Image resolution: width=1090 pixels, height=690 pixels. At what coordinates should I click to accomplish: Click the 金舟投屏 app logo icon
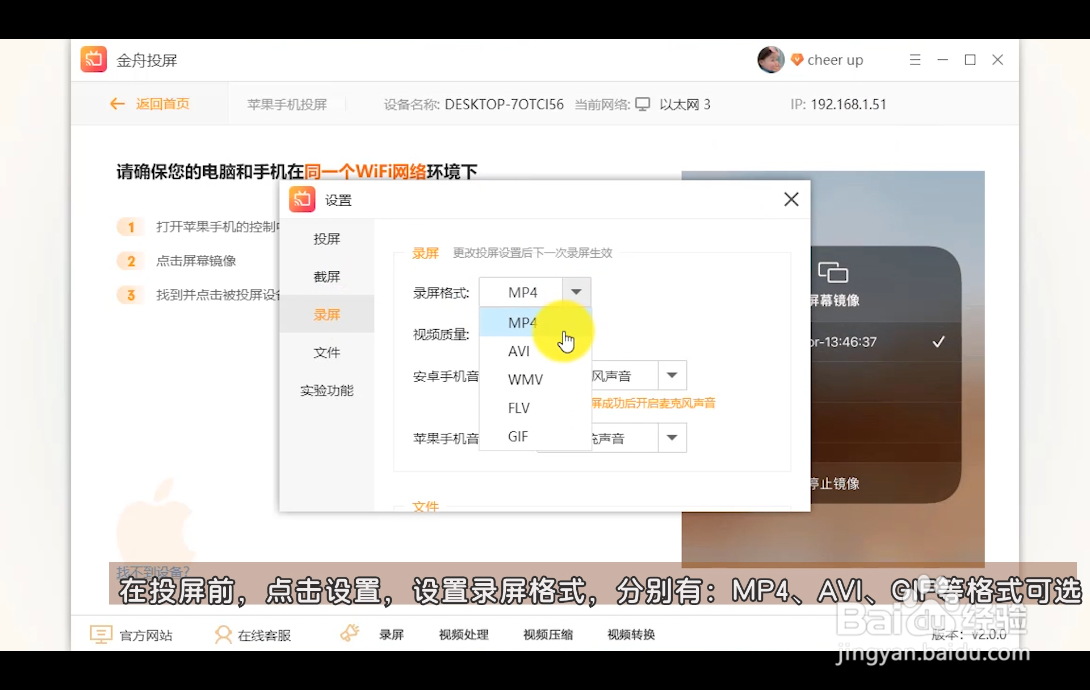pos(94,60)
